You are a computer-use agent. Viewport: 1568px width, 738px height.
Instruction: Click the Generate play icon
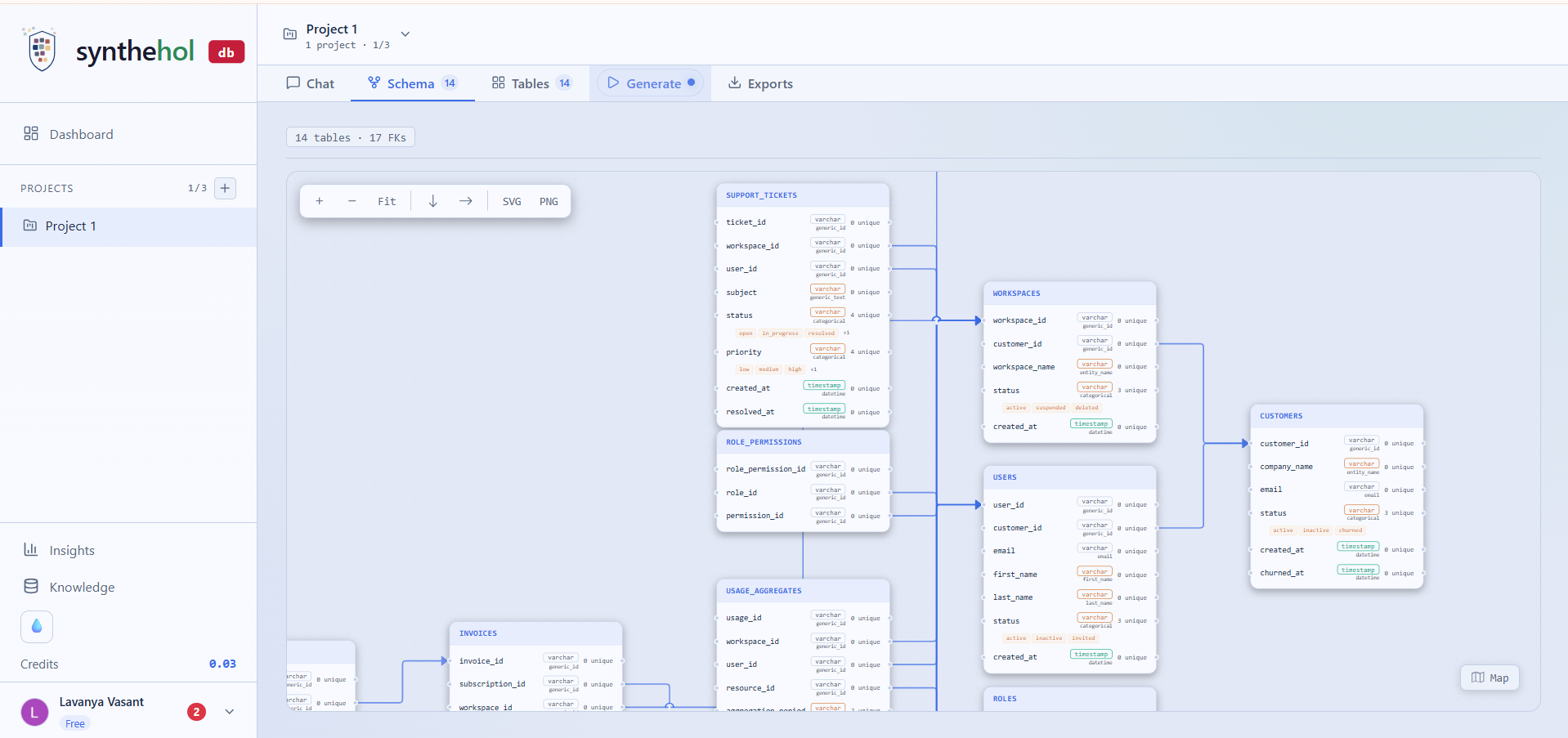[613, 83]
